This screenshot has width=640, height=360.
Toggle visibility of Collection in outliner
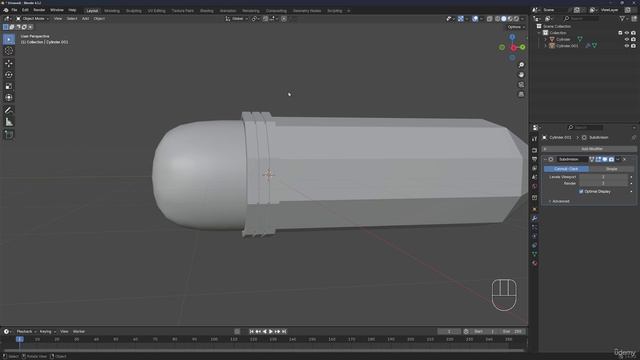(627, 33)
